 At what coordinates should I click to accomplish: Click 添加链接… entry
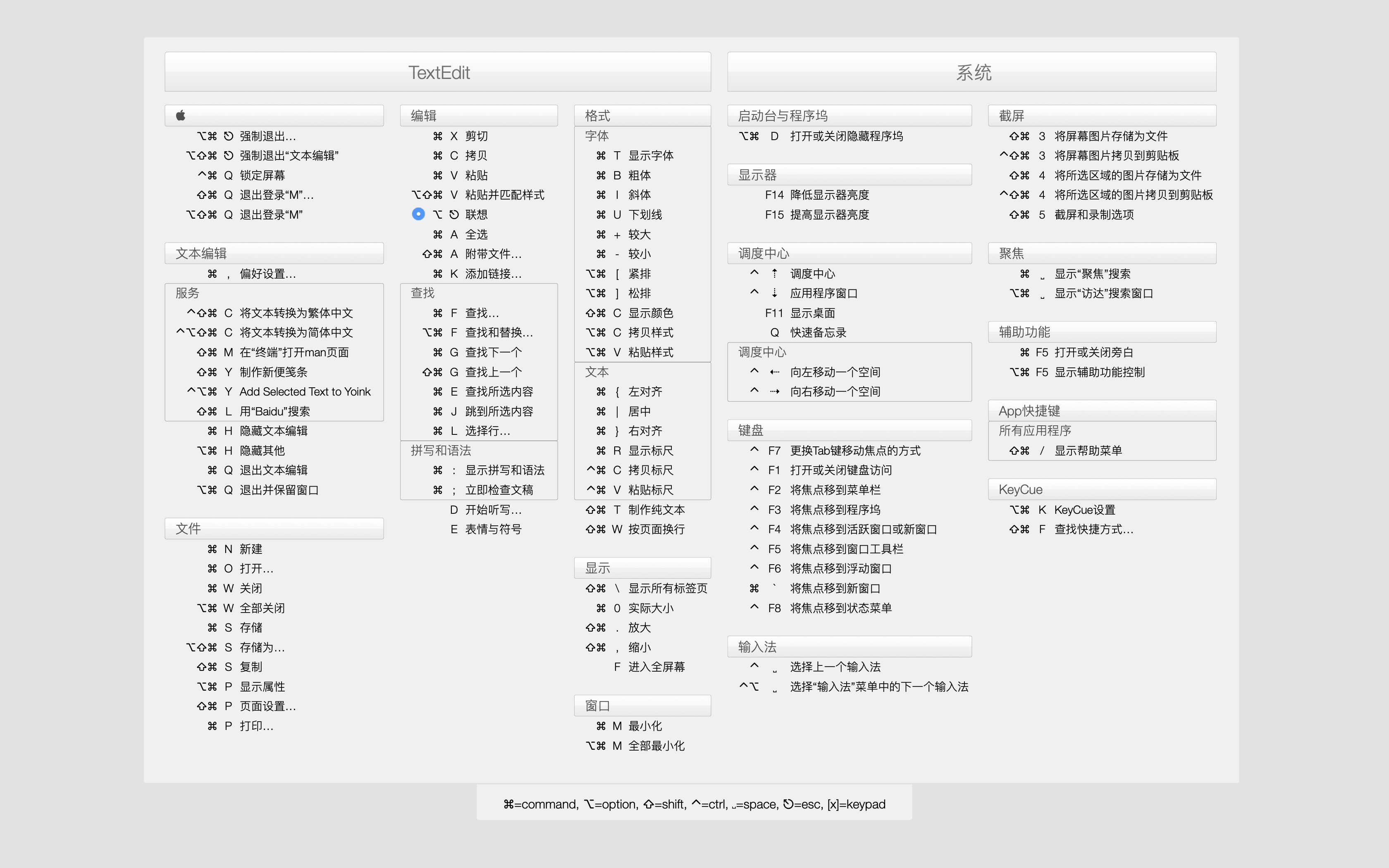point(477,274)
